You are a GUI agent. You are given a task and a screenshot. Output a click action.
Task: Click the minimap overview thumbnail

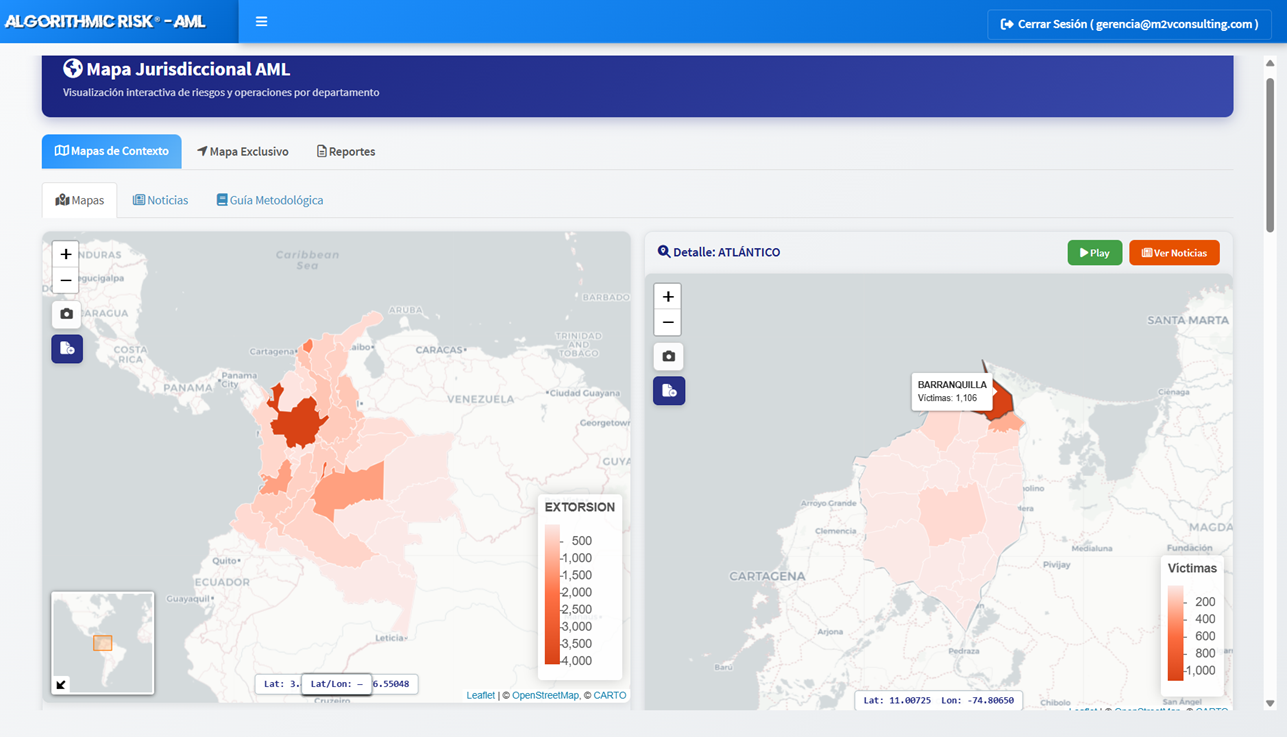tap(103, 643)
